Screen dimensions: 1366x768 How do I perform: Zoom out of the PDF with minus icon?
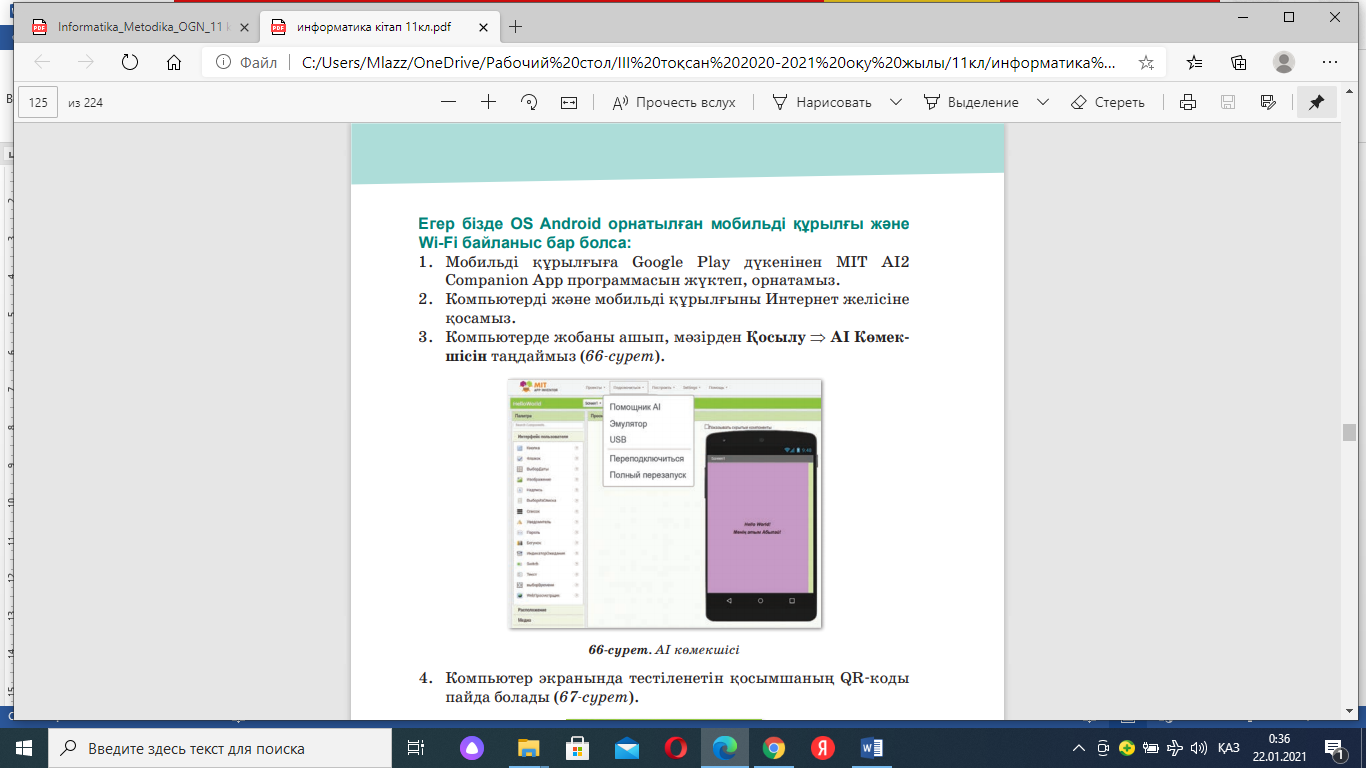448,102
